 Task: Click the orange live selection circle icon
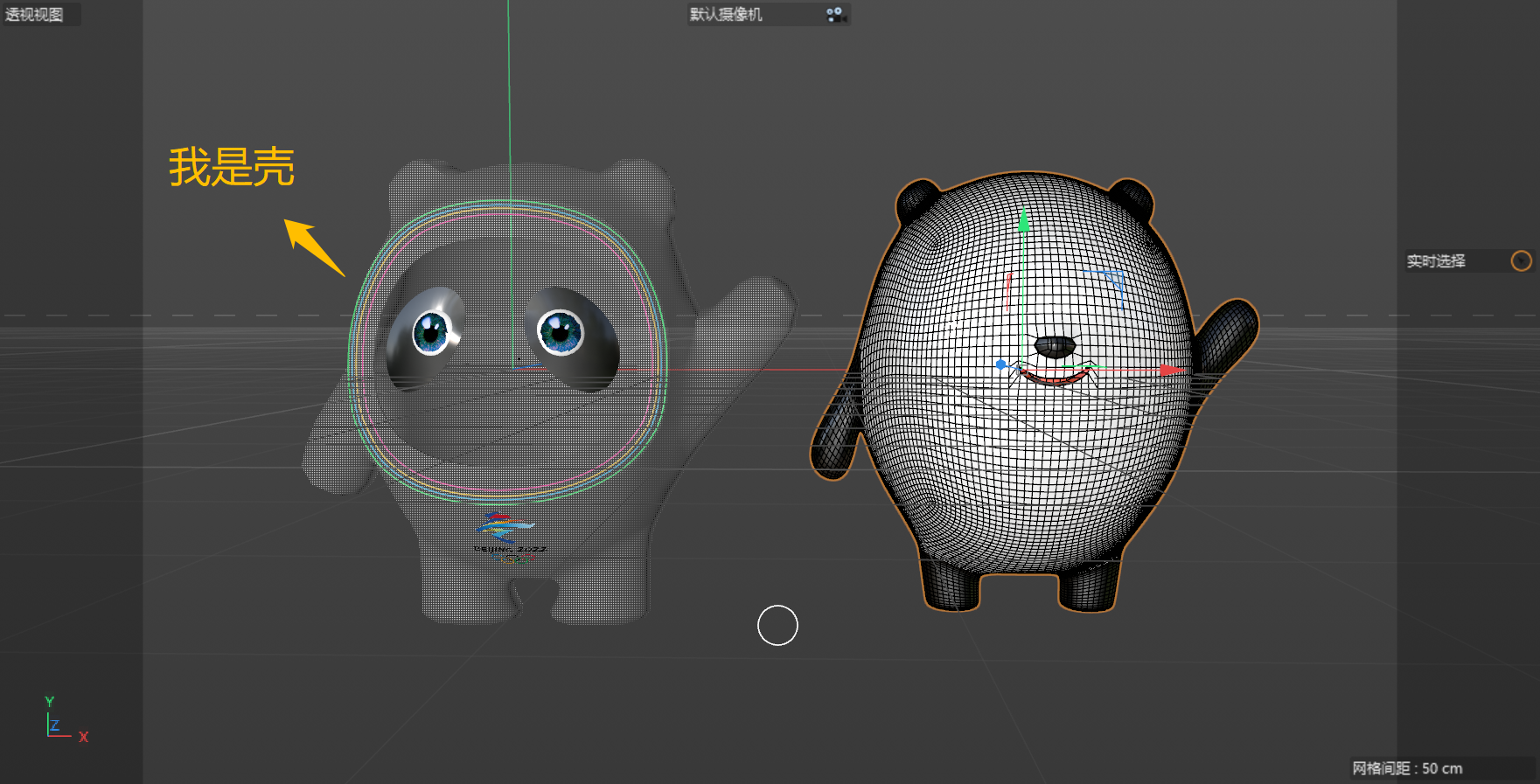1522,260
